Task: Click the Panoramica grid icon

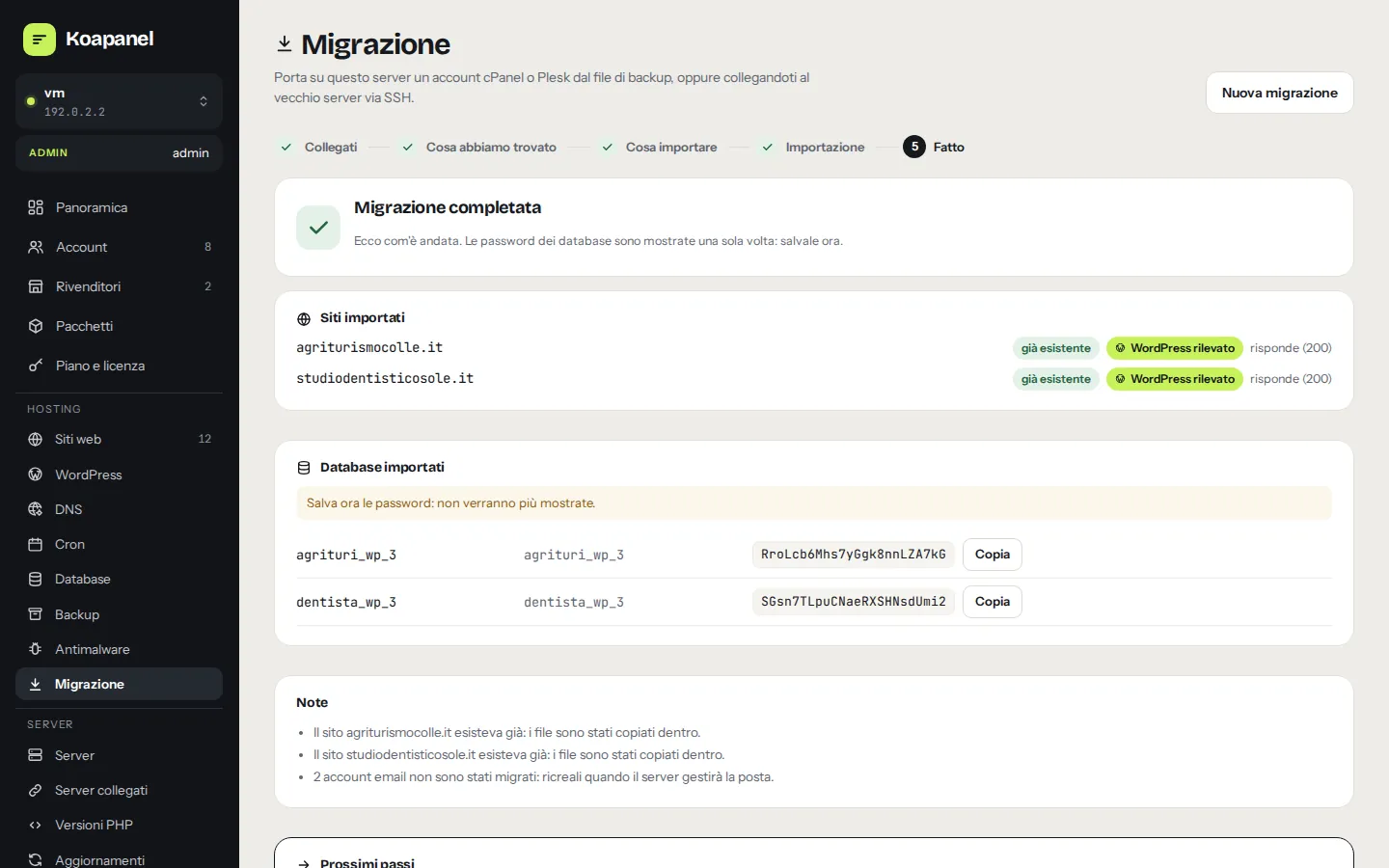Action: pos(36,207)
